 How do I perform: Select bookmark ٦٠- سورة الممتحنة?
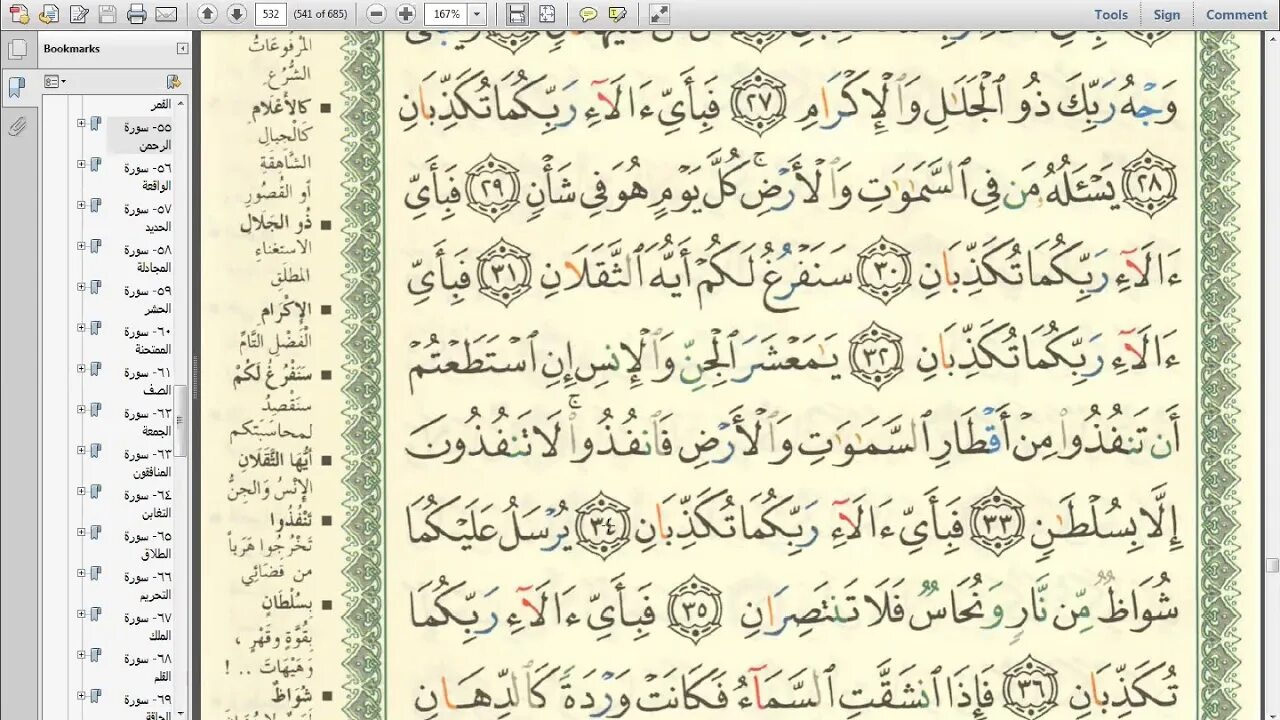pos(147,340)
